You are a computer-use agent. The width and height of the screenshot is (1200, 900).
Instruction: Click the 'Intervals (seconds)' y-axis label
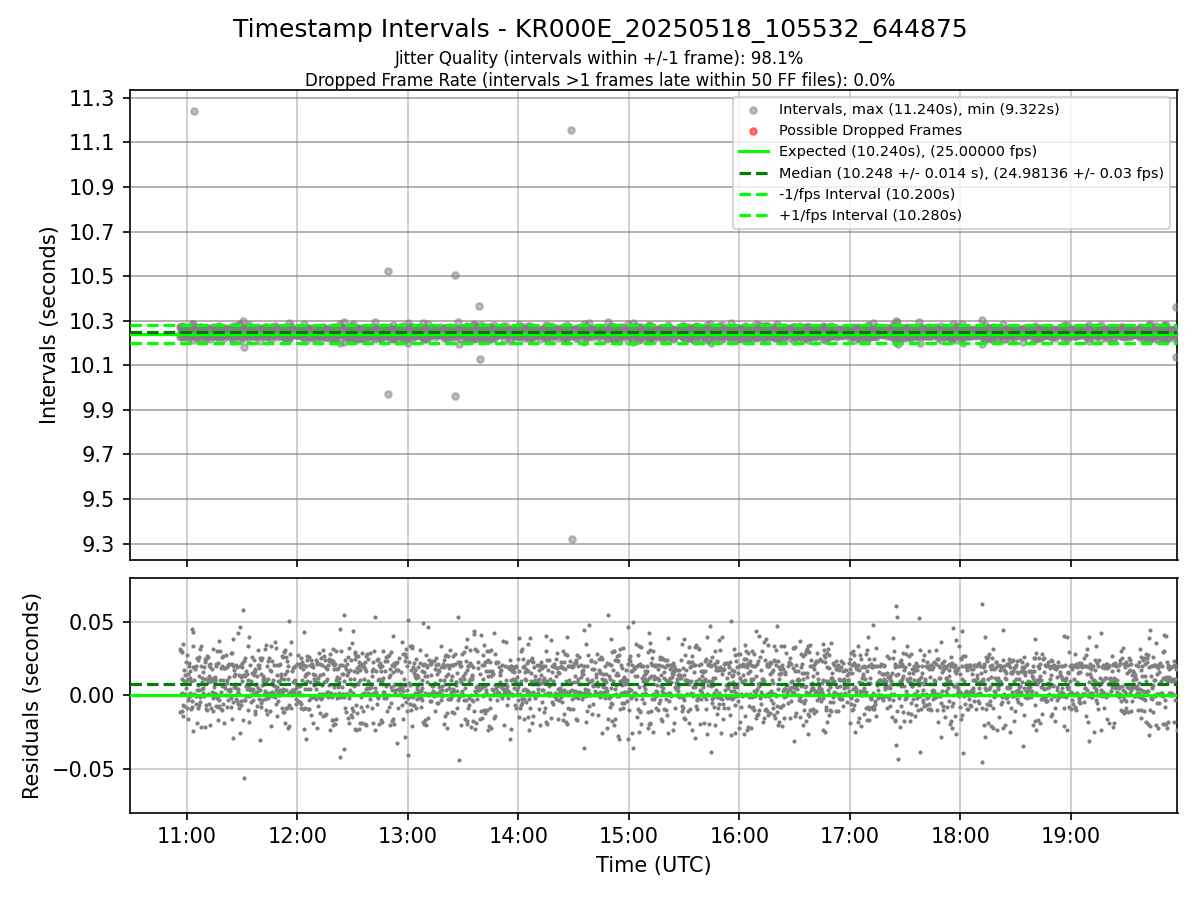click(49, 325)
